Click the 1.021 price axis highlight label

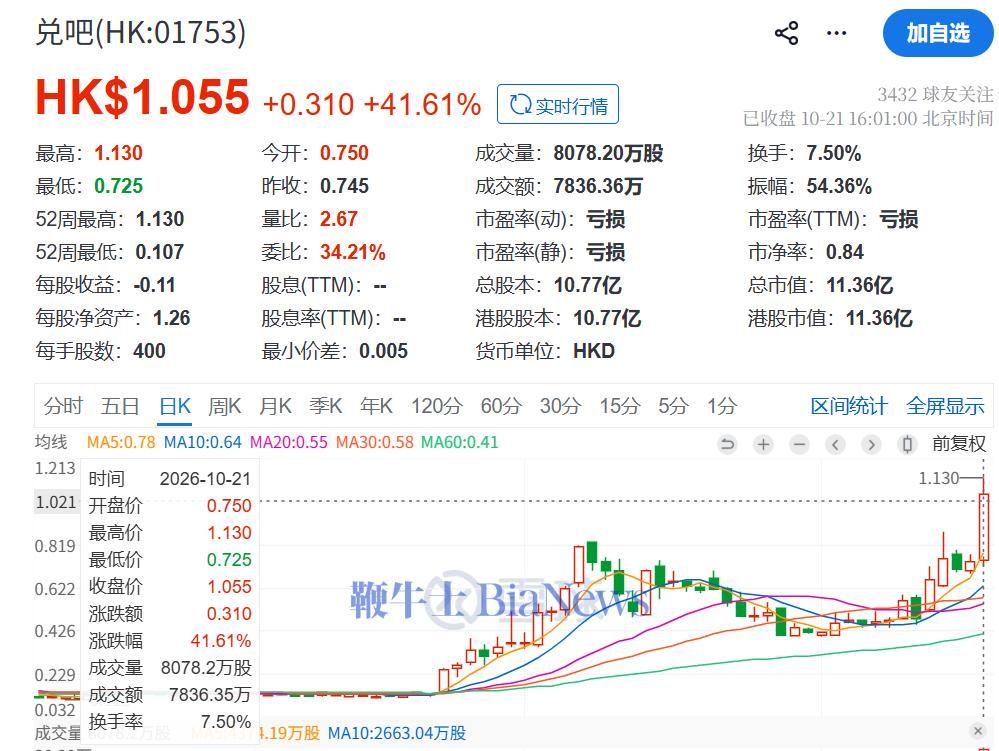(x=56, y=502)
